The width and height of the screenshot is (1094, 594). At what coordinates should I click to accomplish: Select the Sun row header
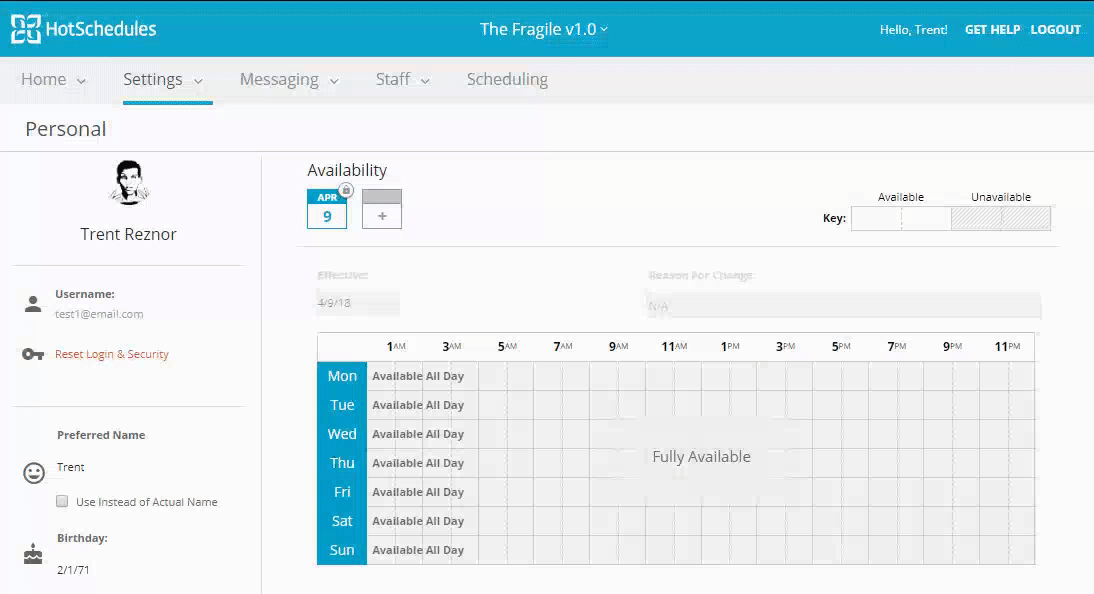(342, 550)
